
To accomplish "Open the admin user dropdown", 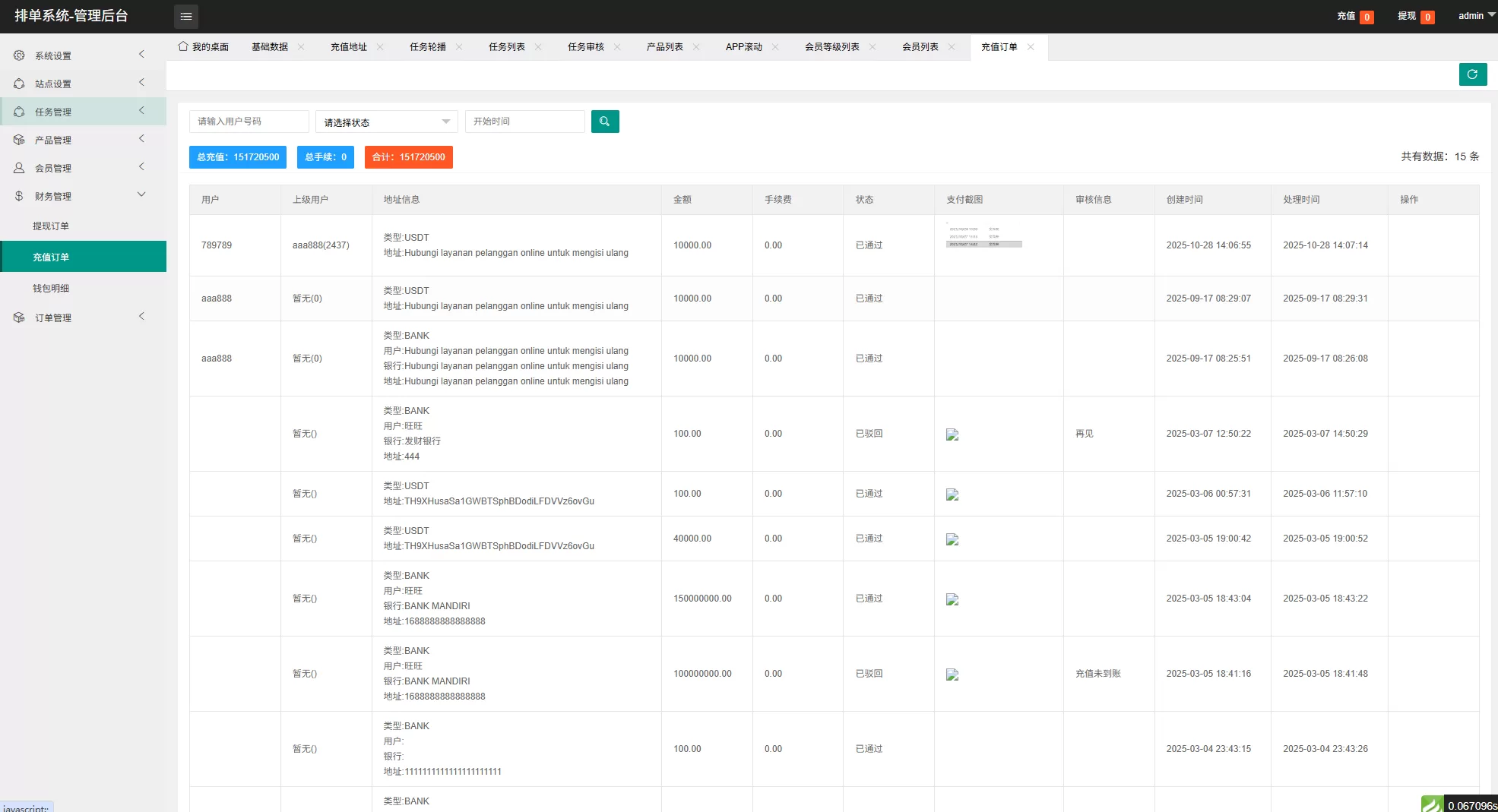I will click(1476, 16).
